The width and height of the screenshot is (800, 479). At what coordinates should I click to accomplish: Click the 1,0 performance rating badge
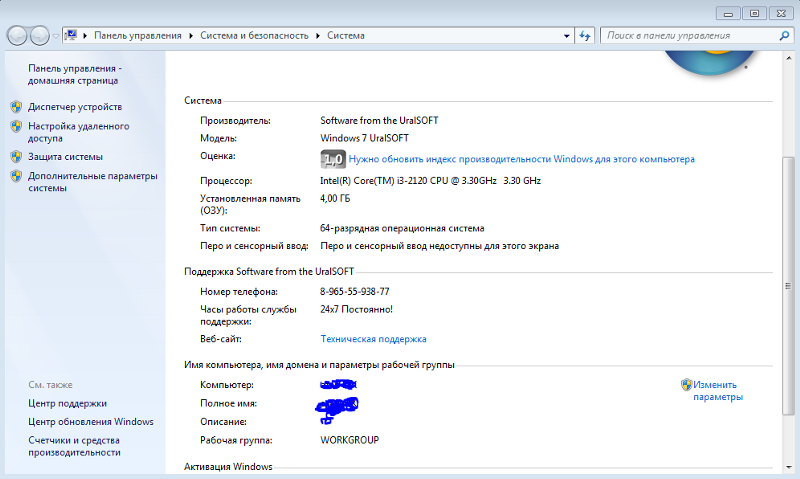(333, 159)
